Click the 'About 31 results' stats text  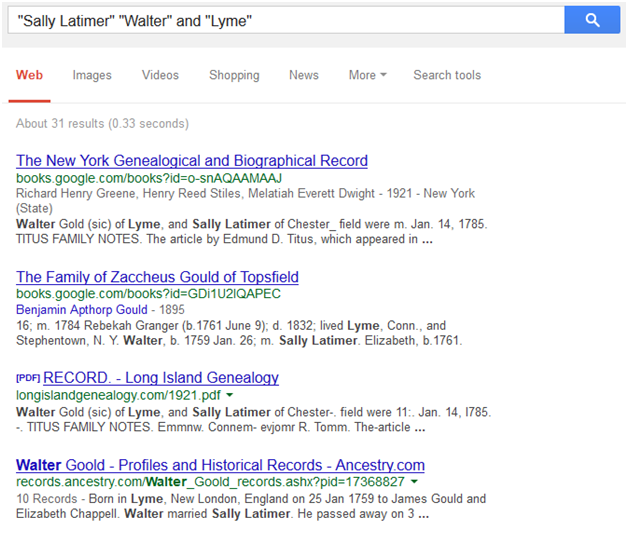click(x=102, y=123)
